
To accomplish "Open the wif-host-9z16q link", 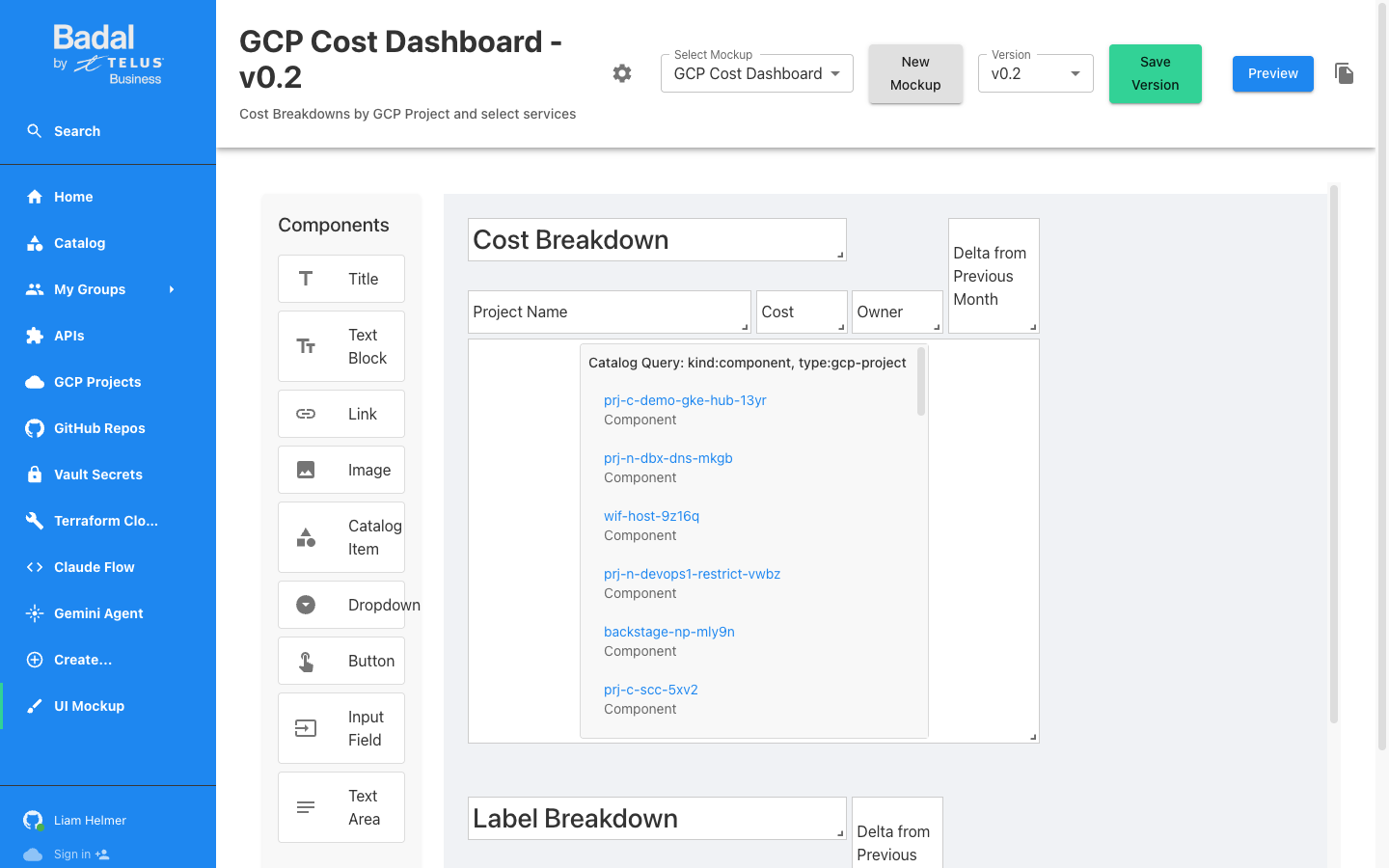I will [651, 516].
